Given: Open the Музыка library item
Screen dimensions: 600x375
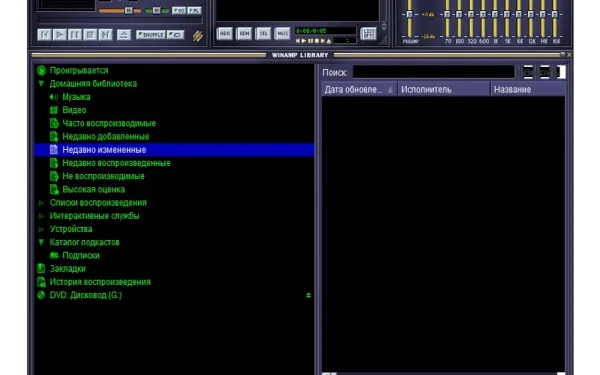Looking at the screenshot, I should (76, 97).
